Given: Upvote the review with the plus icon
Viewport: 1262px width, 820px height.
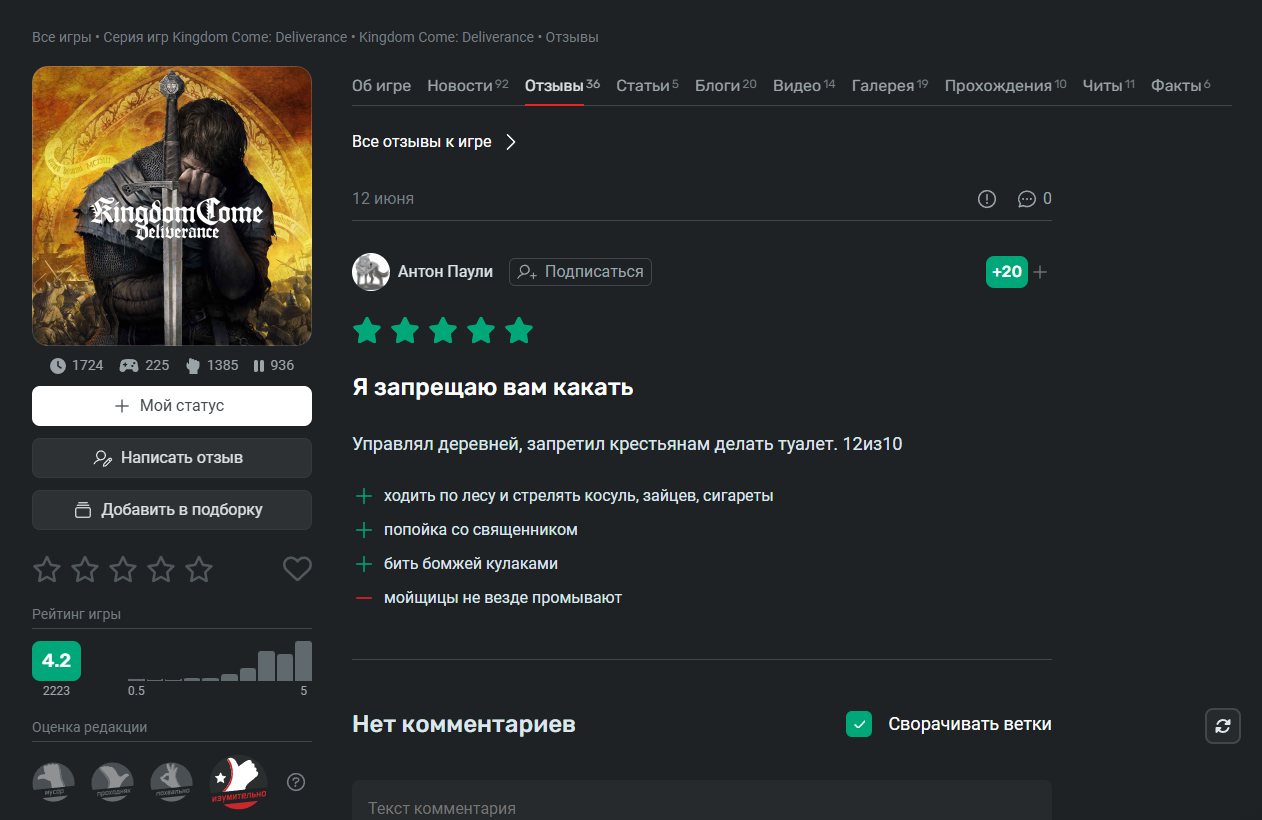Looking at the screenshot, I should pyautogui.click(x=1040, y=272).
